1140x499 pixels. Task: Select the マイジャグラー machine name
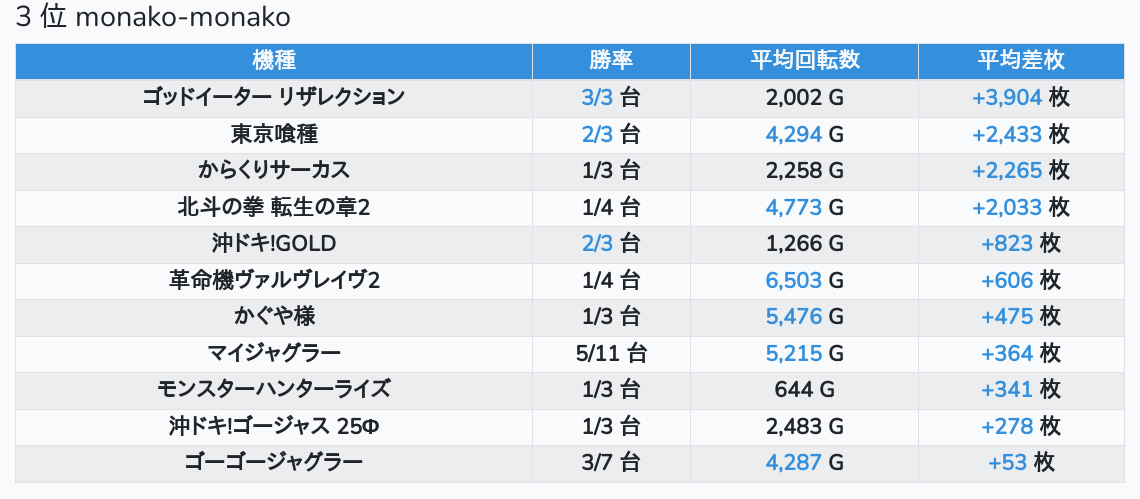coord(273,353)
